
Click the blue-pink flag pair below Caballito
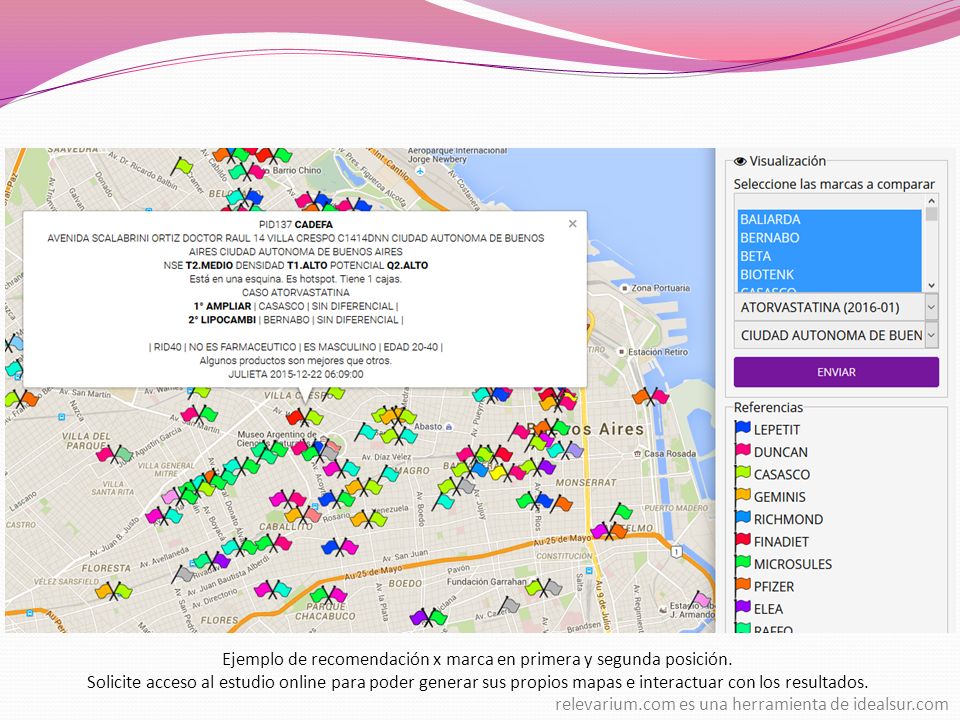tap(340, 546)
